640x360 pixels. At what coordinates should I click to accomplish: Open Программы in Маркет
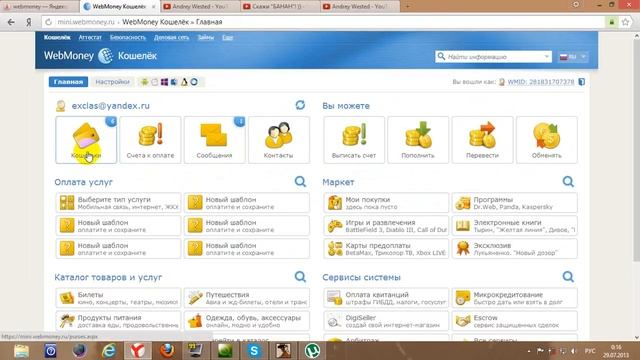tap(515, 203)
